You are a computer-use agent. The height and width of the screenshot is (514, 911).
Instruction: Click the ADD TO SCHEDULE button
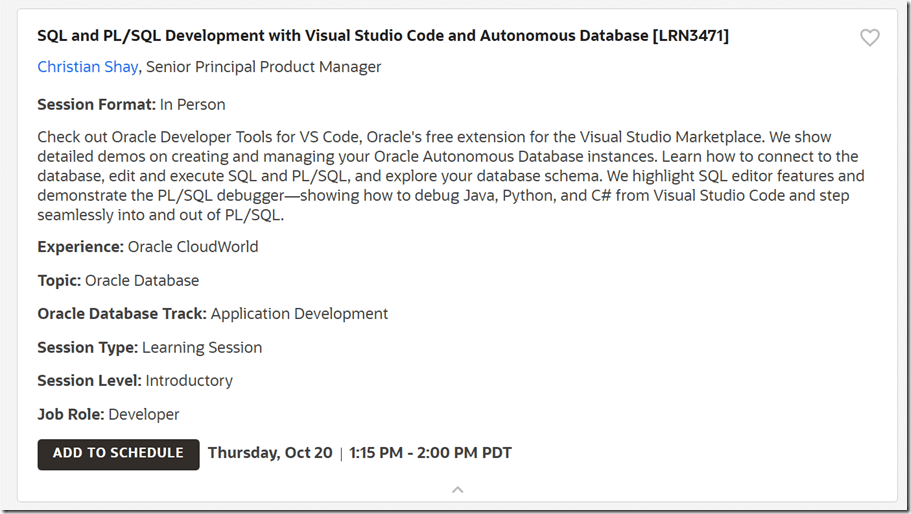[x=118, y=454]
